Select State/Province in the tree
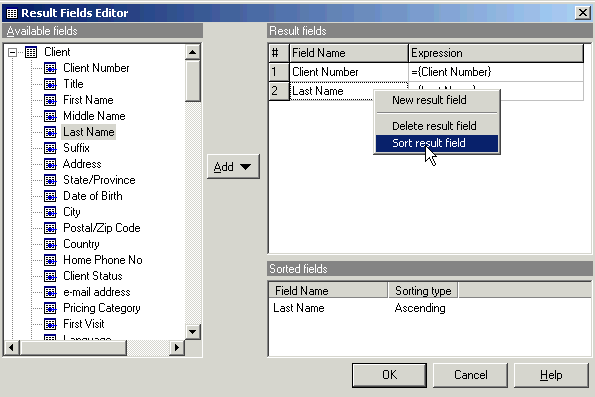Viewport: 595px width, 397px height. click(x=99, y=180)
